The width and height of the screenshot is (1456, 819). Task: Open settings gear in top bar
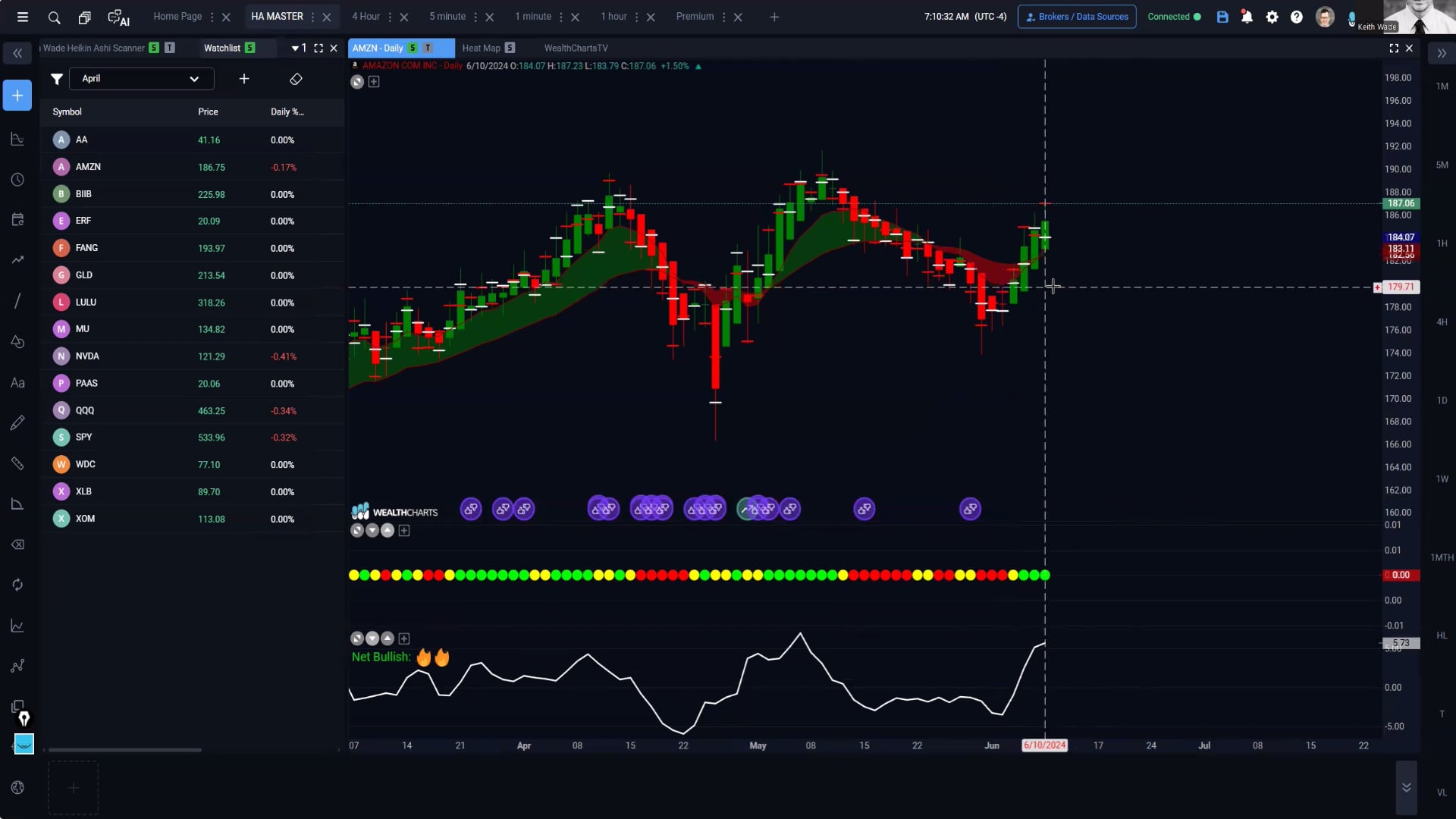click(x=1272, y=17)
